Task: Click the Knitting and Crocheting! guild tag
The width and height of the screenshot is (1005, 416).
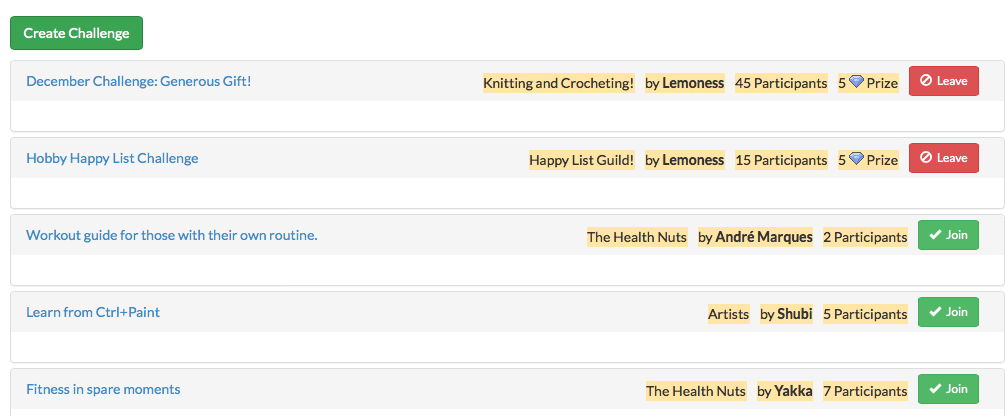Action: (558, 83)
